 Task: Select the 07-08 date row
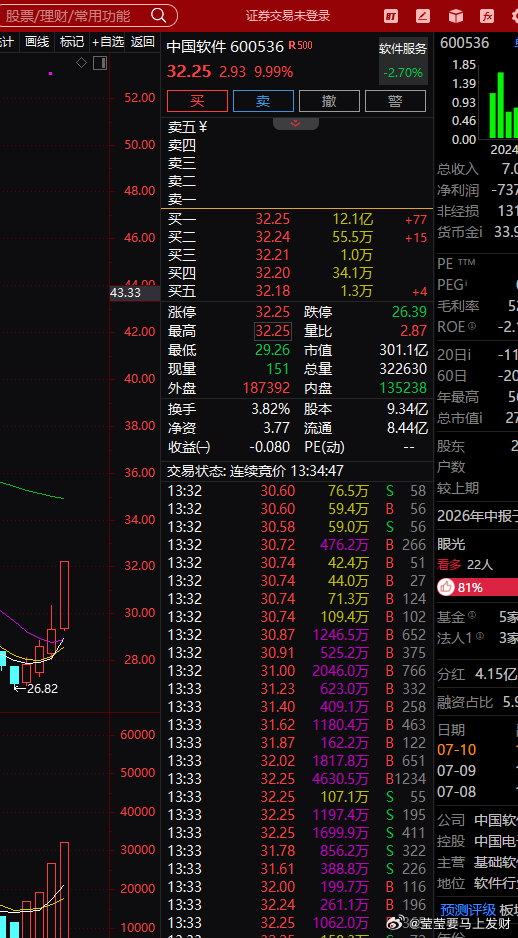coord(478,791)
